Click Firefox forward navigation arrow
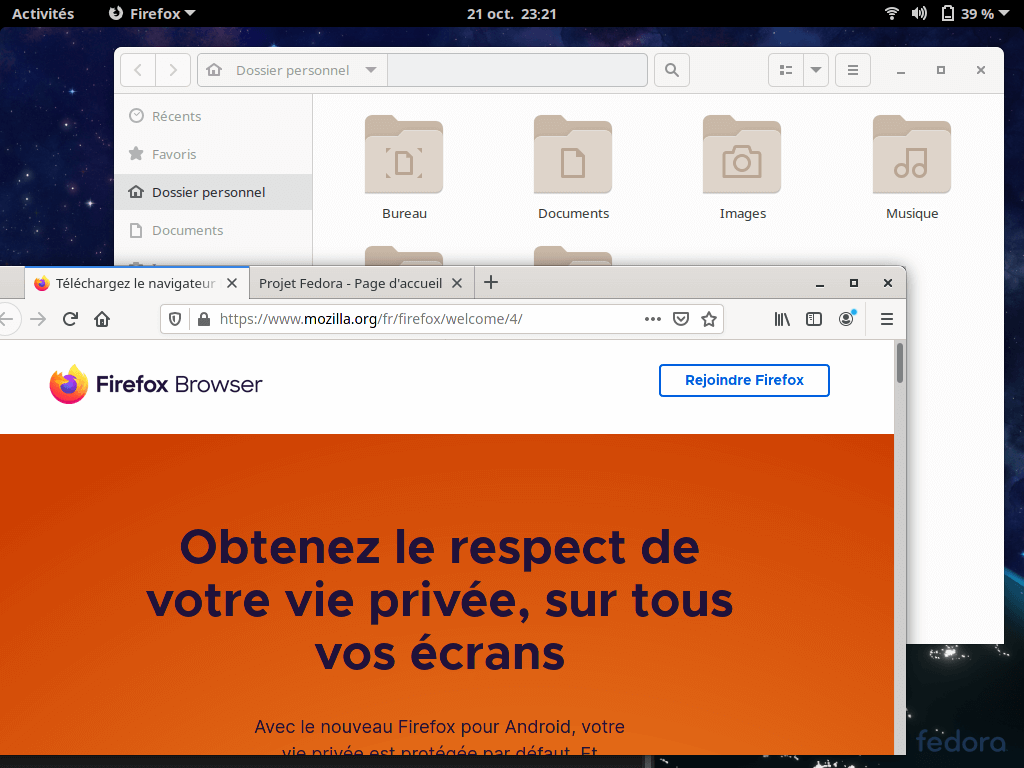The image size is (1024, 768). 39,319
